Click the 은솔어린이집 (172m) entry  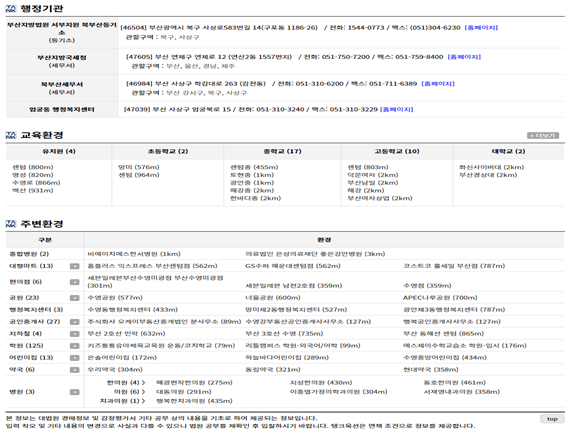(122, 357)
